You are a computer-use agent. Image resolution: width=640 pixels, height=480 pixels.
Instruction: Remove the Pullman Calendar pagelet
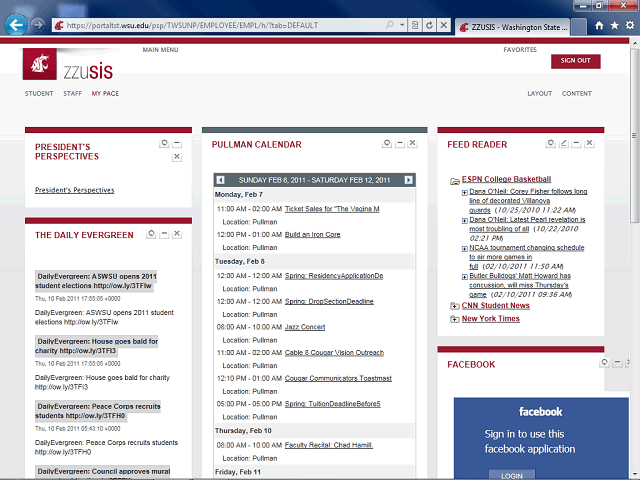(x=413, y=144)
